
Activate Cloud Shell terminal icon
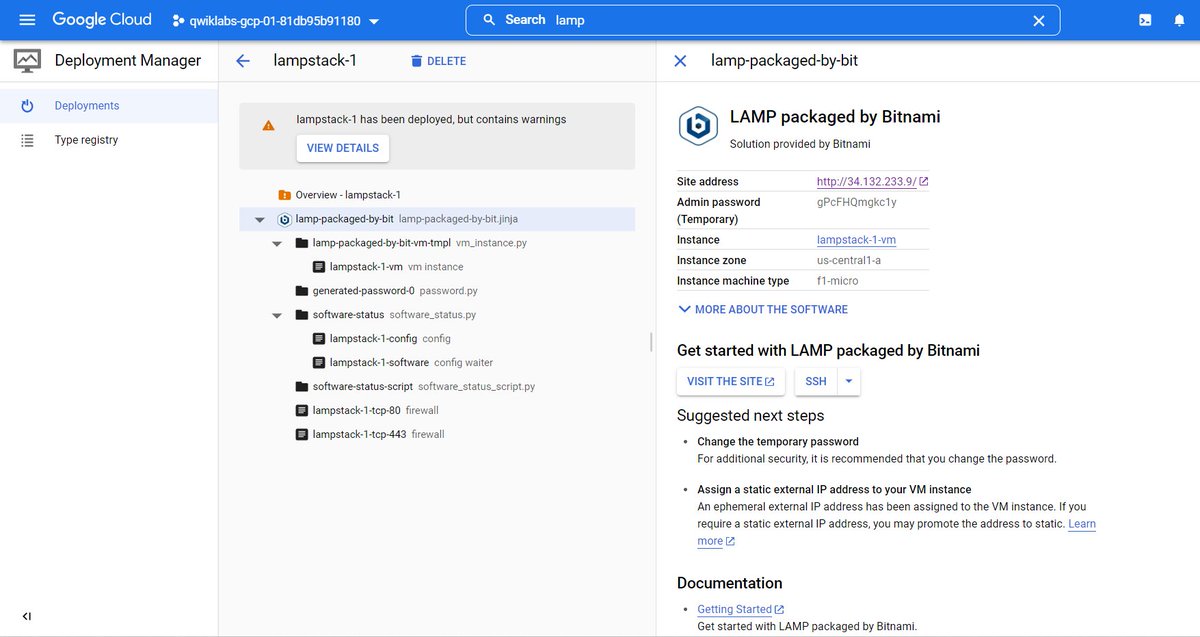pyautogui.click(x=1144, y=20)
